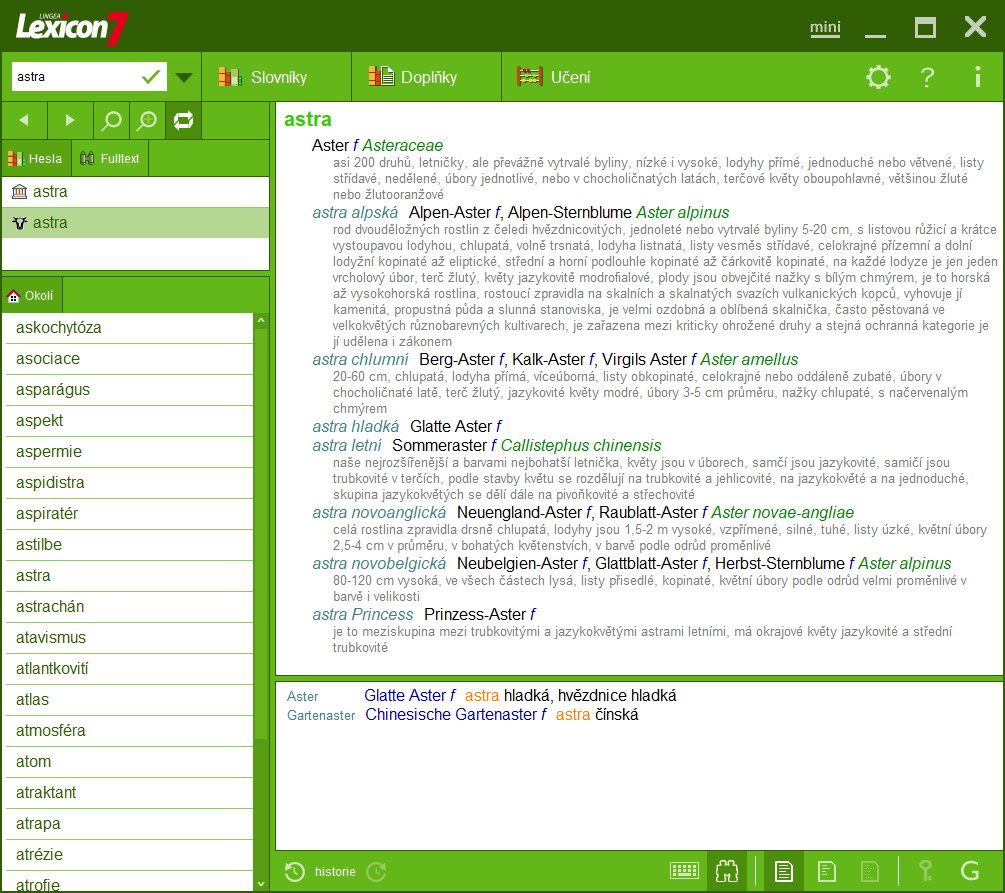Open the astra chlumní phrase link
Viewport: 1005px width, 893px height.
point(360,360)
